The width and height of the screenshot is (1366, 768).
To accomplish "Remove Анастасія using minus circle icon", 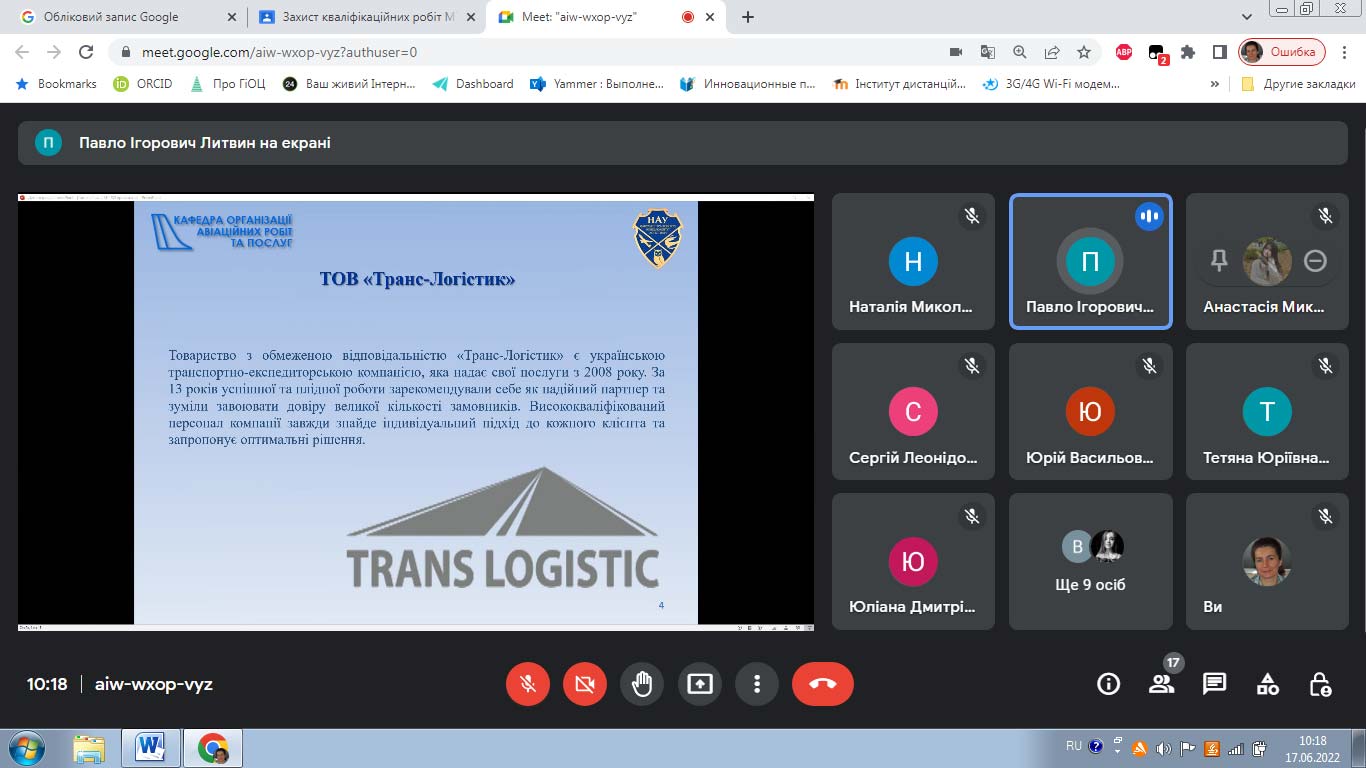I will (x=1315, y=261).
